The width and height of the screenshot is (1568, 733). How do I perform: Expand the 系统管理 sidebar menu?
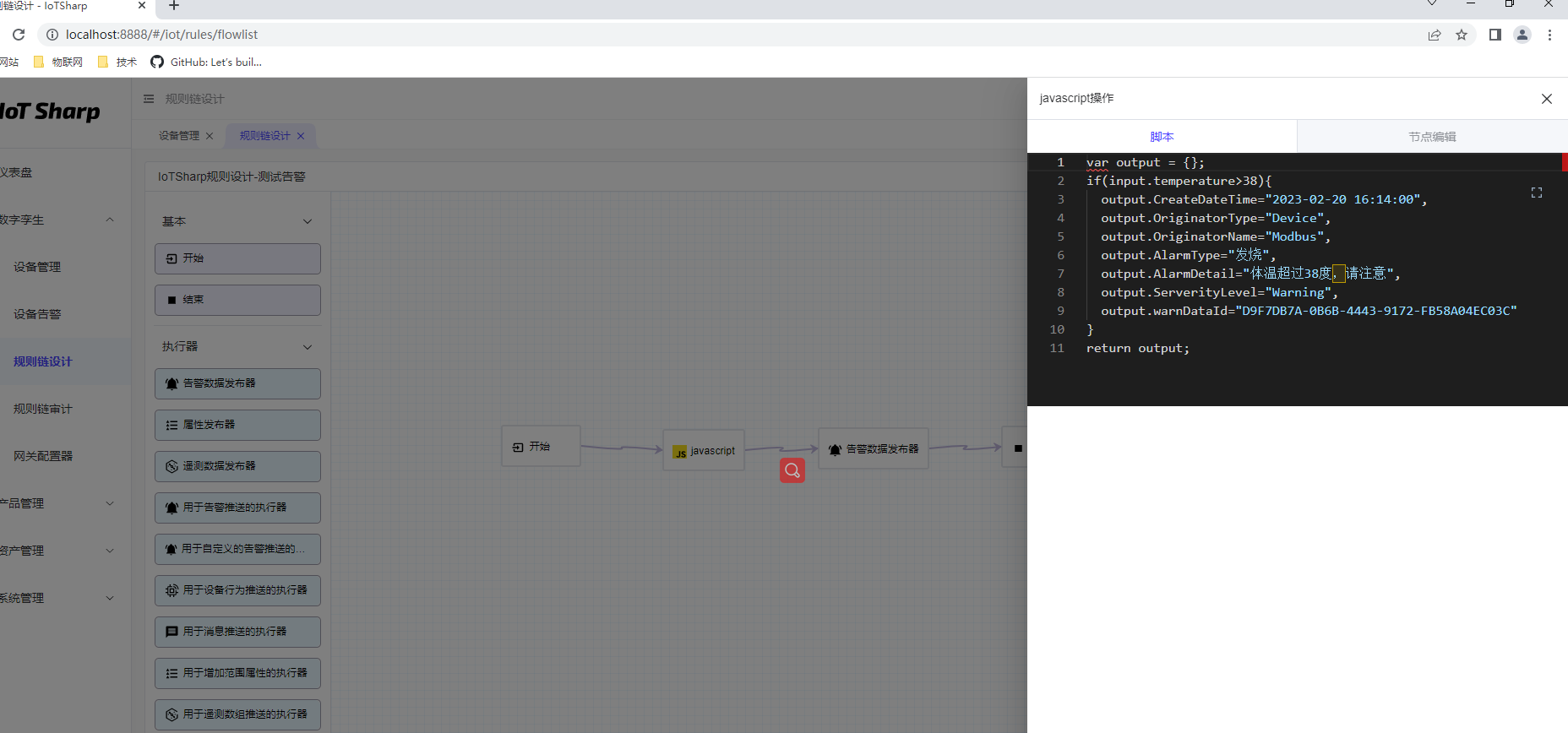coord(110,598)
